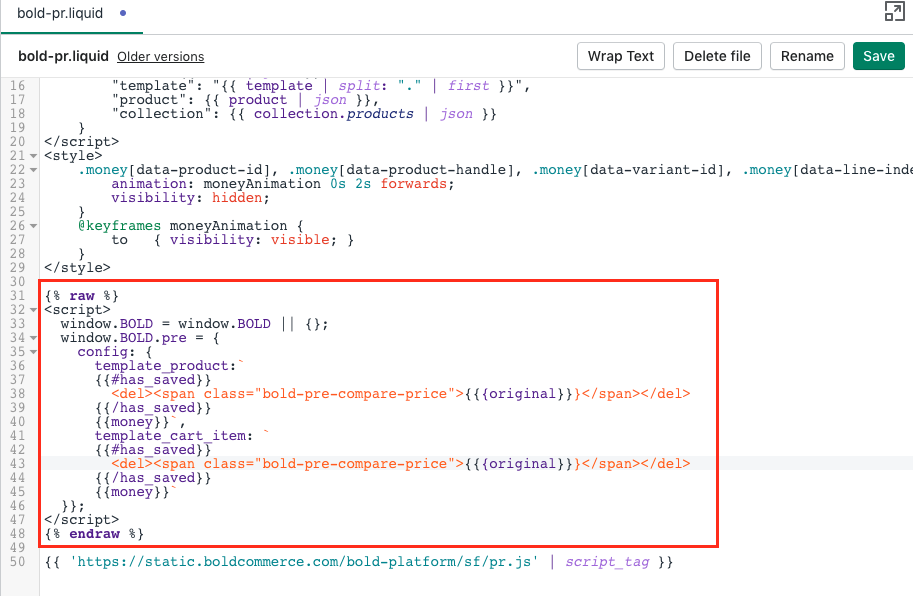Viewport: 913px width, 596px height.
Task: Click line number 50 in the gutter
Action: 19,562
